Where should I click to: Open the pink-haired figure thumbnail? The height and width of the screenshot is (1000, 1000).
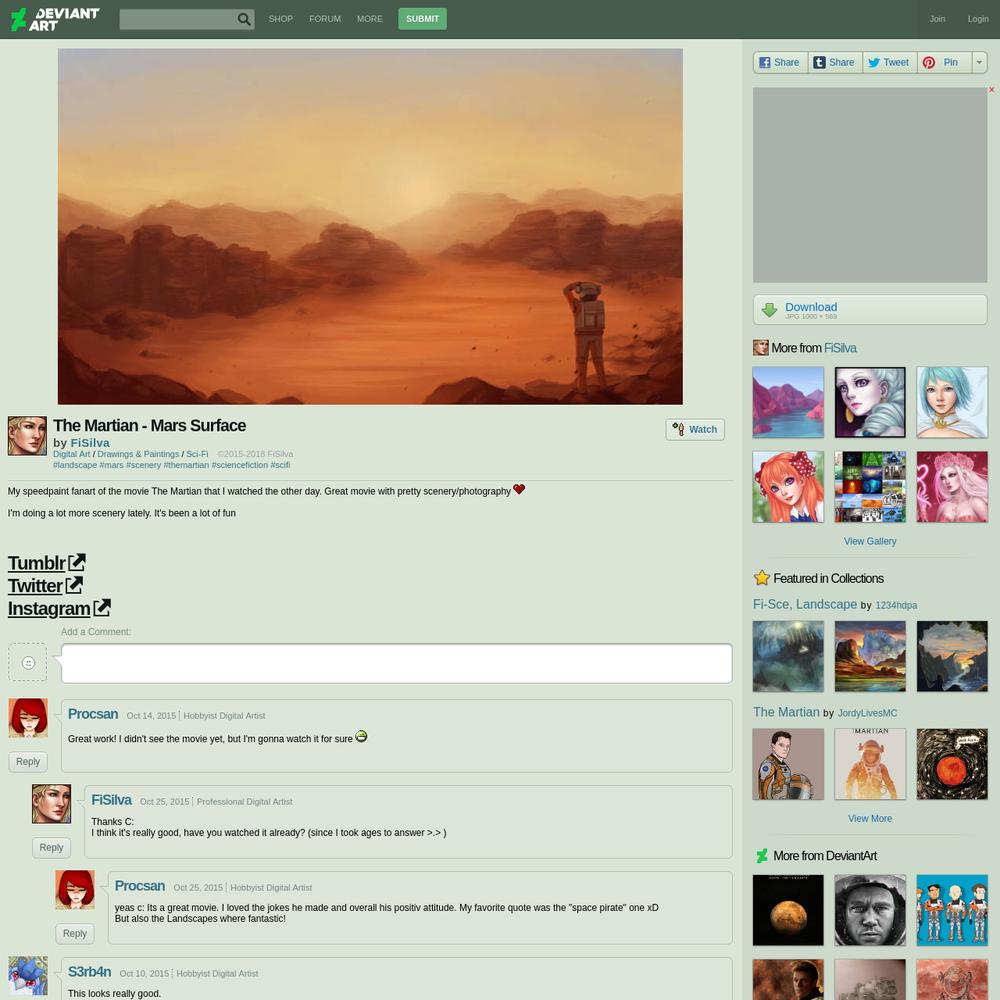(952, 487)
